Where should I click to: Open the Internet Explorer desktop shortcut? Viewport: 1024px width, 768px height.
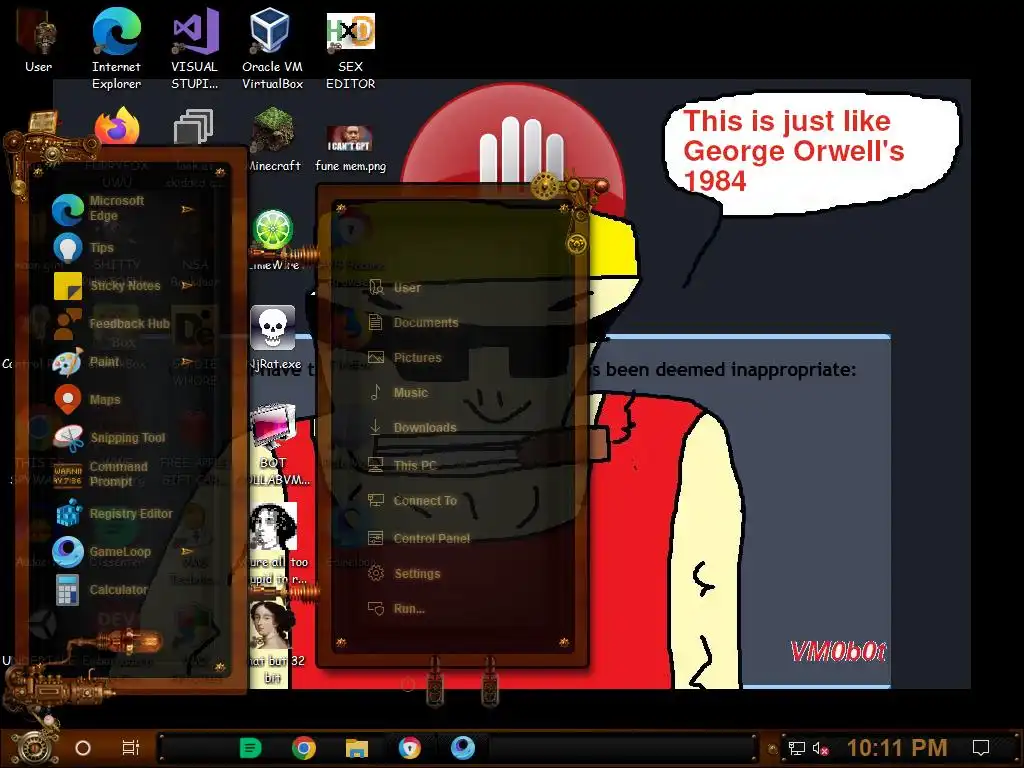click(116, 48)
